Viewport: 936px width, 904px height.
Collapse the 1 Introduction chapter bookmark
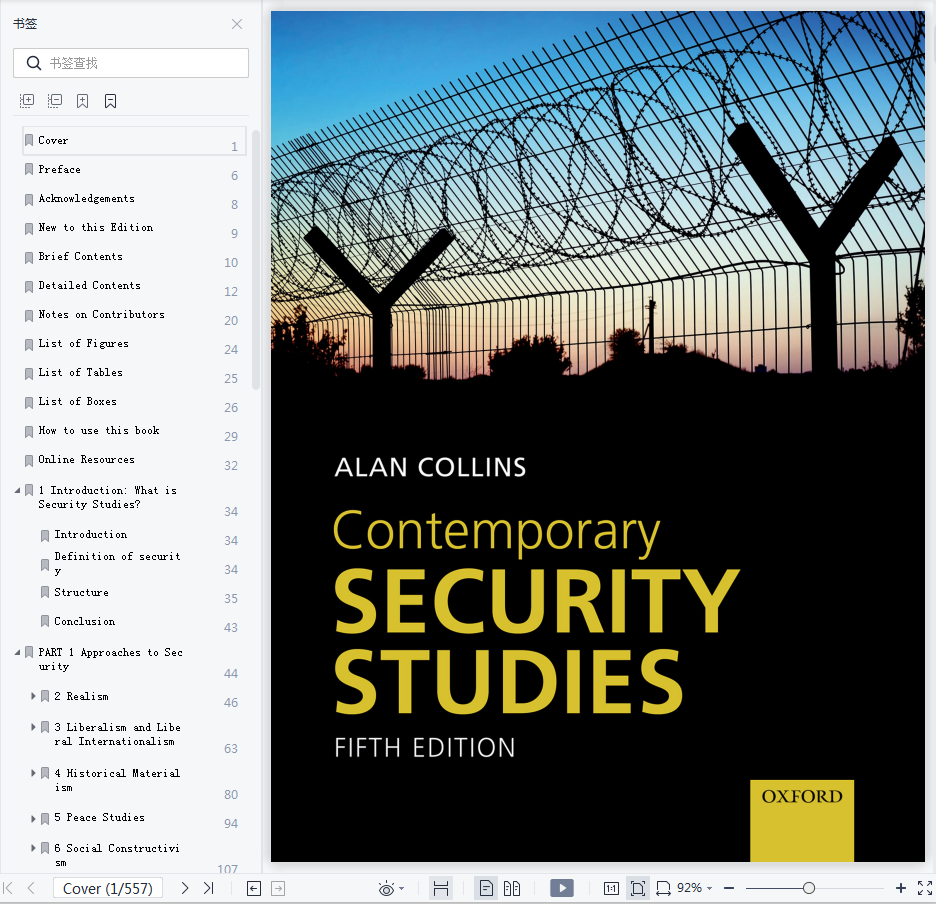tap(17, 490)
